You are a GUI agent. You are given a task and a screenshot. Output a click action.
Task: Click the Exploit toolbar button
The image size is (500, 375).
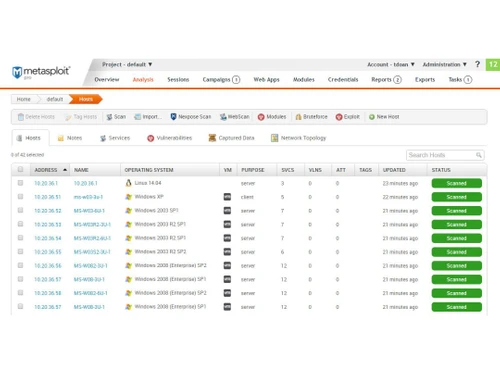pos(348,117)
